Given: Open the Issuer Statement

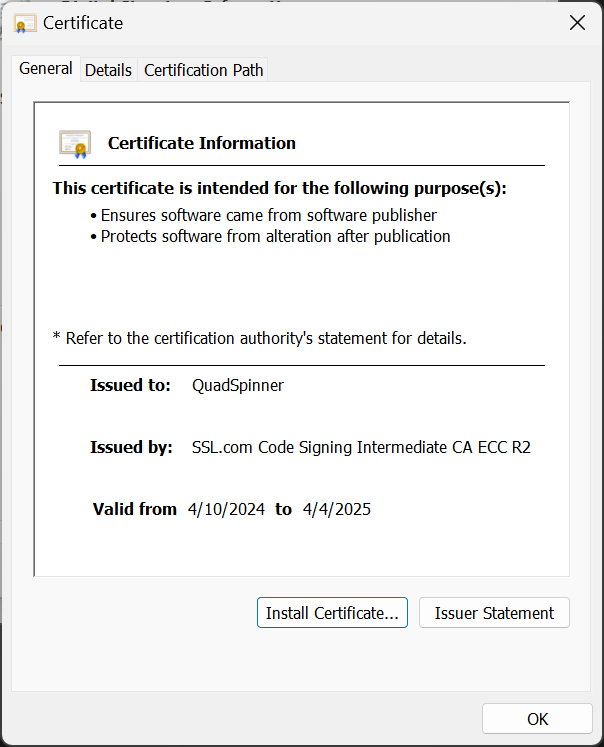Looking at the screenshot, I should 494,613.
